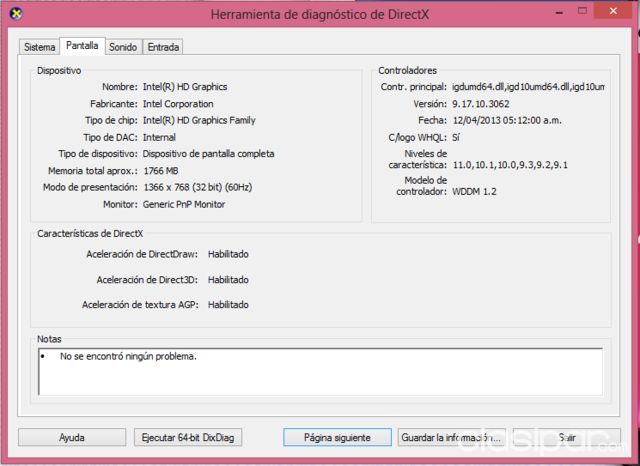
Task: Click Habilitado next to Aceleración de Direct3D
Action: click(x=228, y=280)
